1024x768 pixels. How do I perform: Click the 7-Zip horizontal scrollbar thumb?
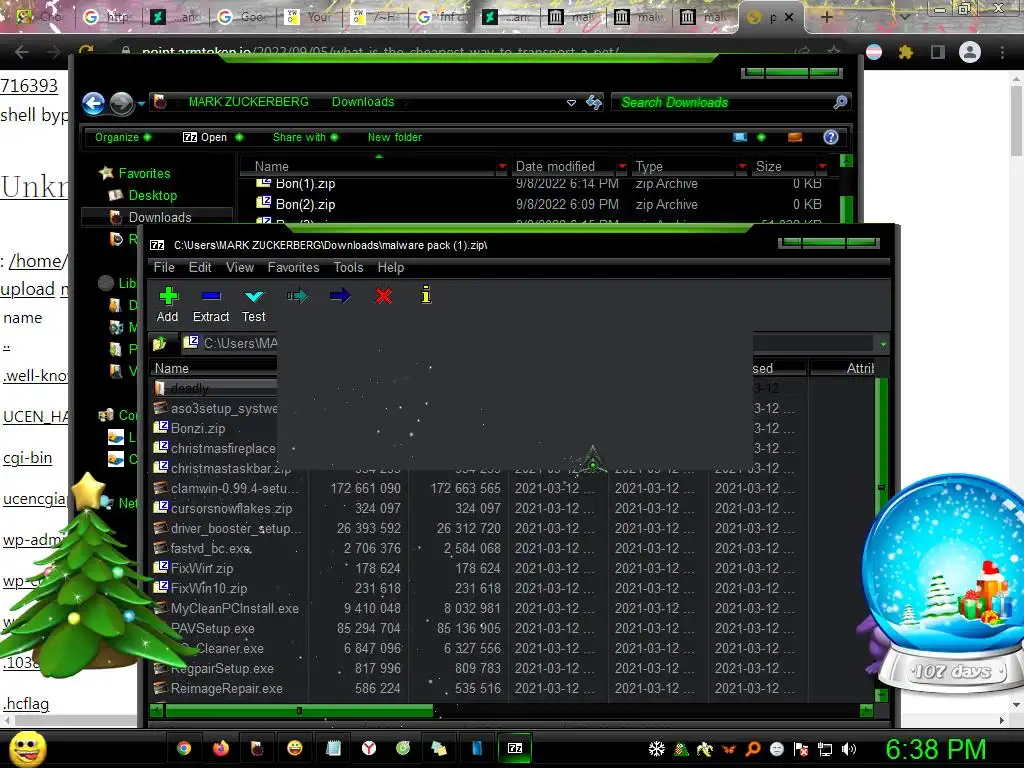click(x=299, y=711)
